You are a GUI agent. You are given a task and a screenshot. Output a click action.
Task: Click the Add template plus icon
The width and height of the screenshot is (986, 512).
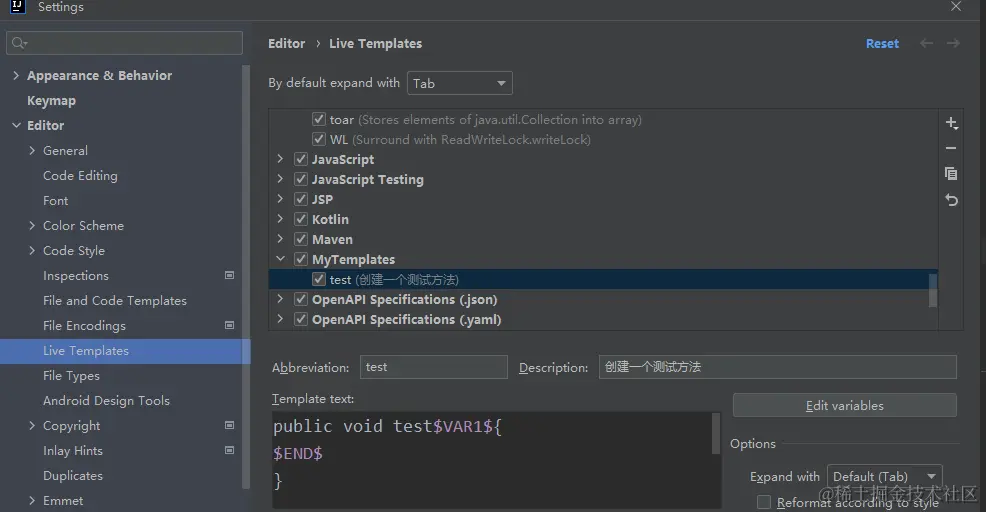click(x=951, y=123)
